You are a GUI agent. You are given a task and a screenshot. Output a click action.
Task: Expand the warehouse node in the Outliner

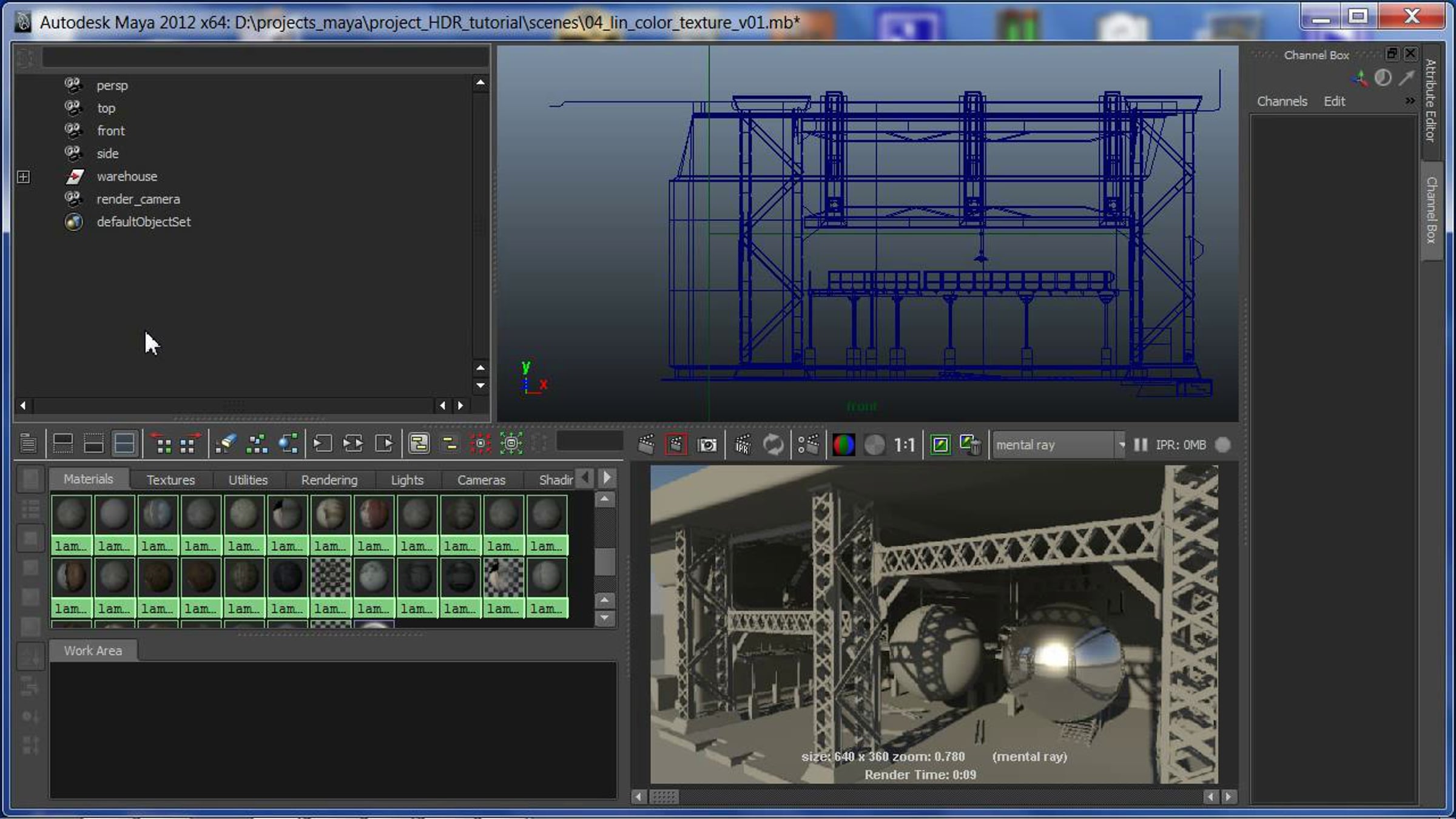point(23,177)
